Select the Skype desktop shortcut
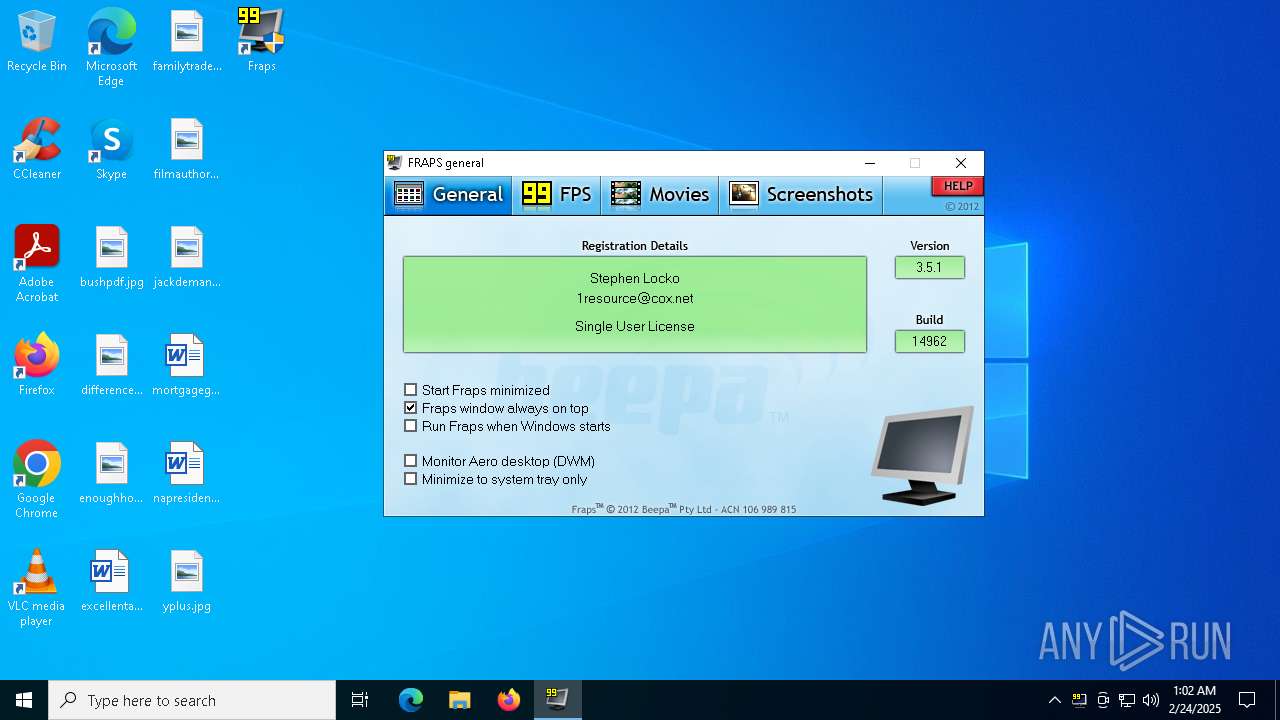 tap(111, 149)
